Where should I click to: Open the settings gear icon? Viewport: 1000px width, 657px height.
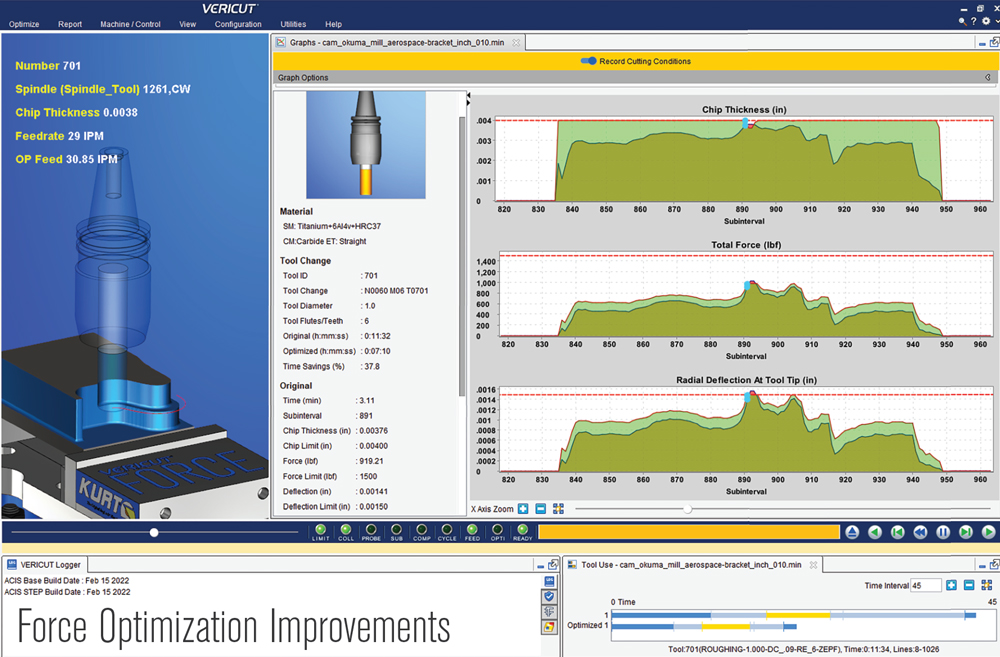(985, 21)
